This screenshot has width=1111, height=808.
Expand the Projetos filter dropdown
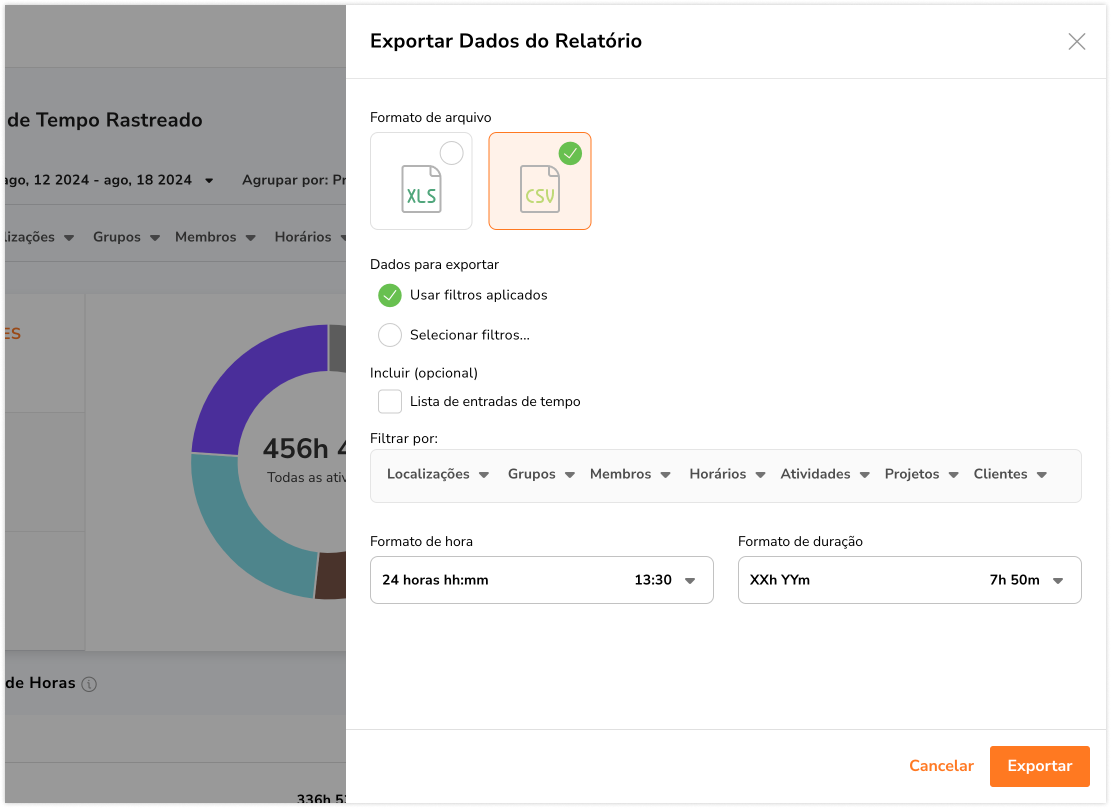[920, 473]
